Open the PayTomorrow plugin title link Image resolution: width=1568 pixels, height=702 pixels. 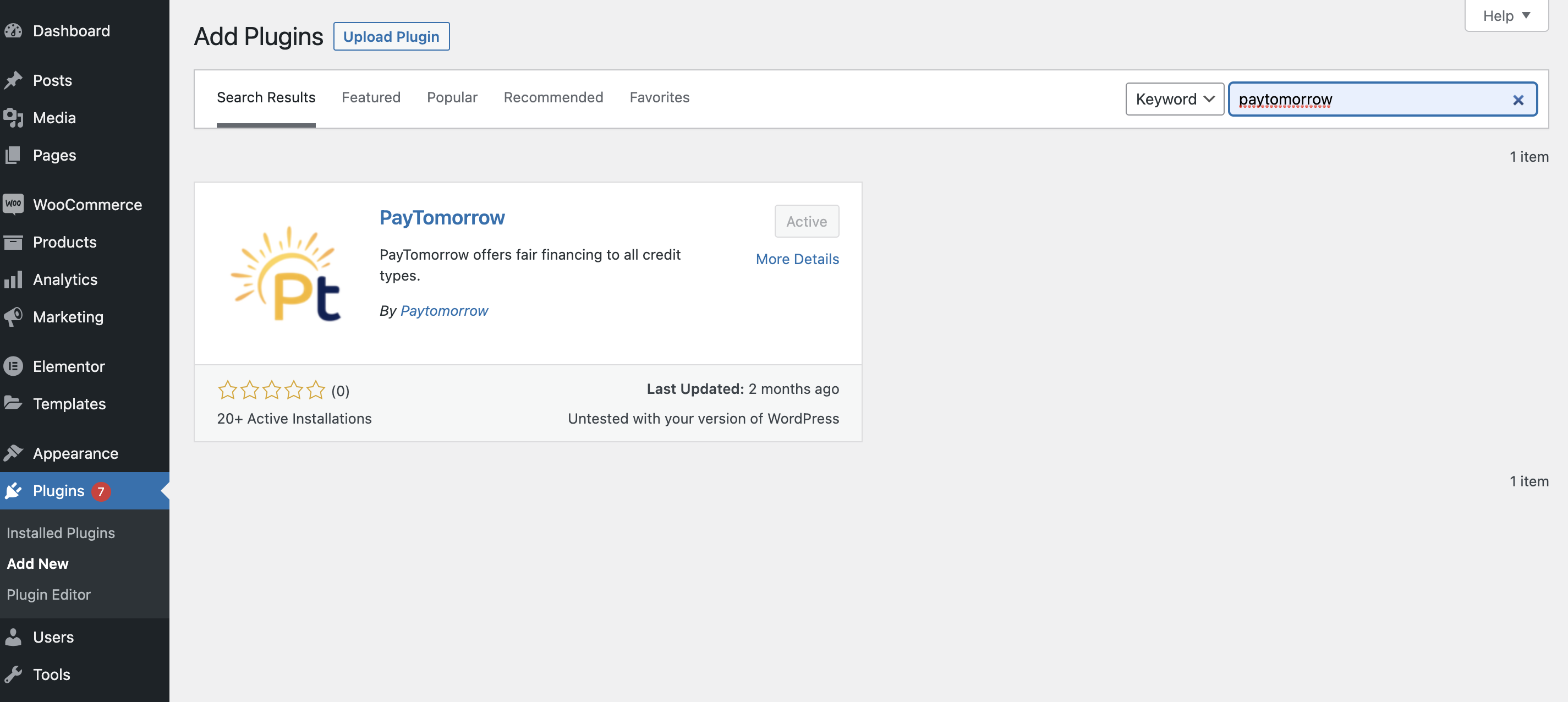[442, 217]
